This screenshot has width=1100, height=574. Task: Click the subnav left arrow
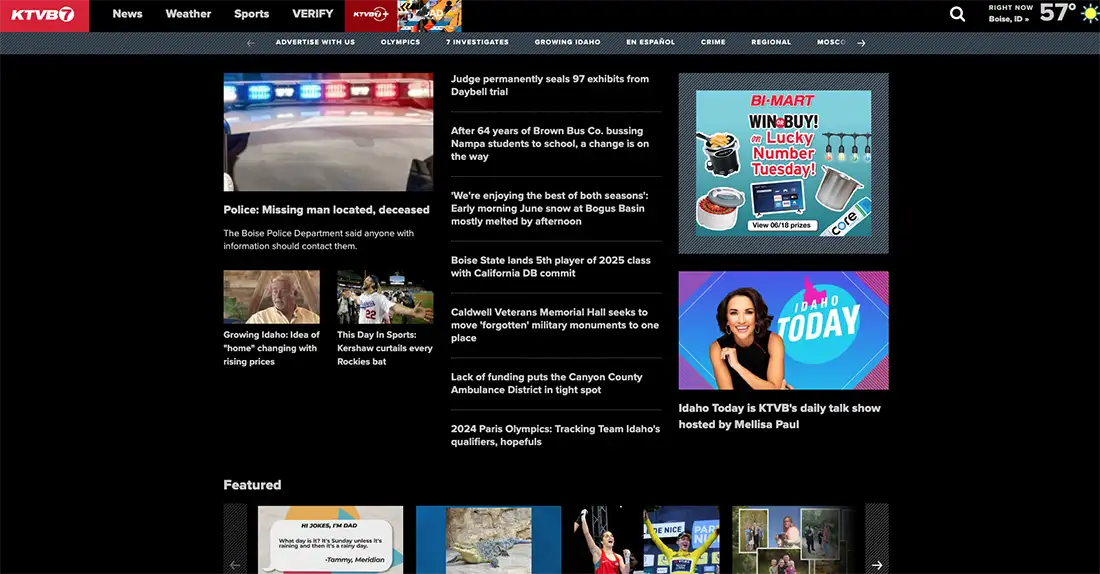250,43
